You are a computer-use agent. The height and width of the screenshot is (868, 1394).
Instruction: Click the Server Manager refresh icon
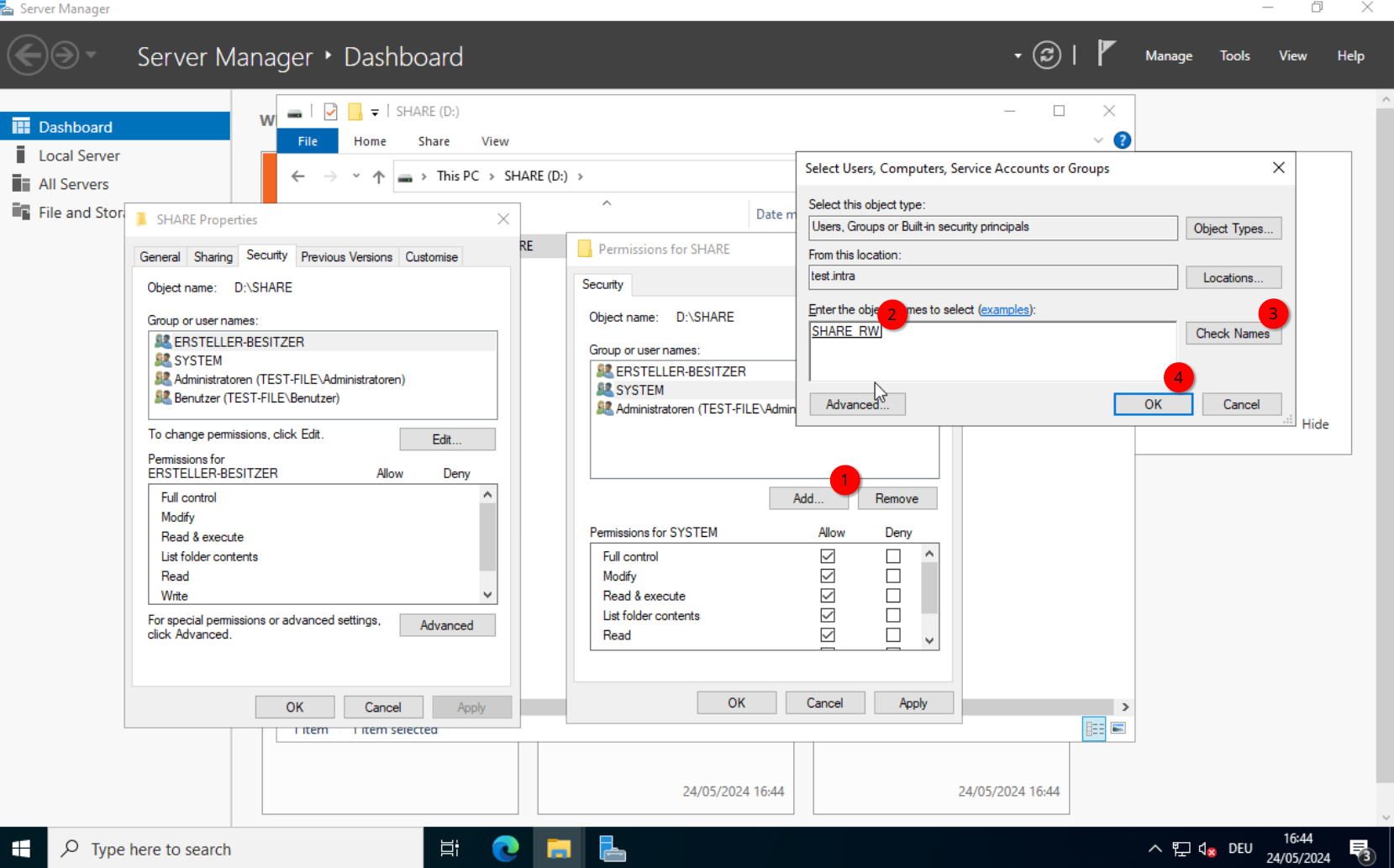pyautogui.click(x=1046, y=55)
